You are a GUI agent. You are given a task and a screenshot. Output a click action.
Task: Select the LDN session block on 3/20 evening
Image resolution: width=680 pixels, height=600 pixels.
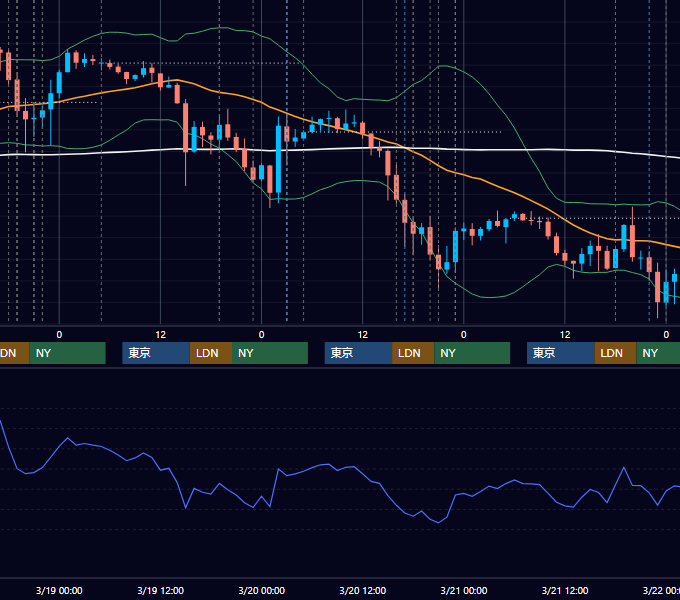pyautogui.click(x=413, y=353)
